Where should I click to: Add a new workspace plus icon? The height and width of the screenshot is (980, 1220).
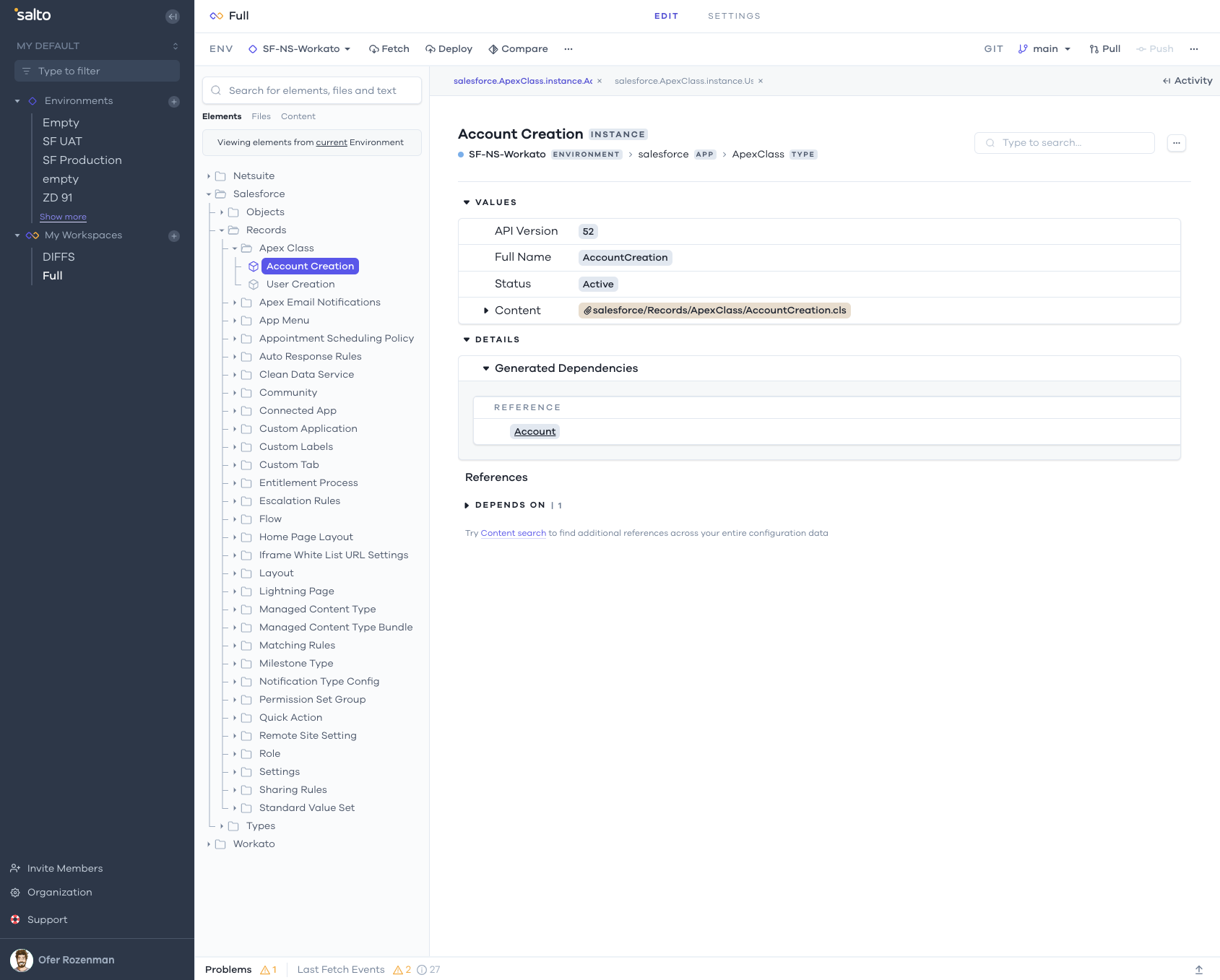pyautogui.click(x=174, y=236)
